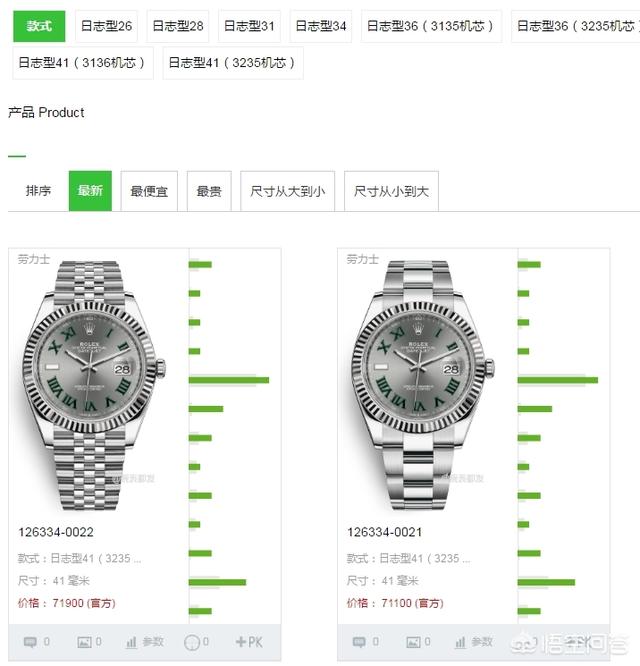Open the 126334-0022 product title link
The width and height of the screenshot is (640, 666).
tap(56, 532)
